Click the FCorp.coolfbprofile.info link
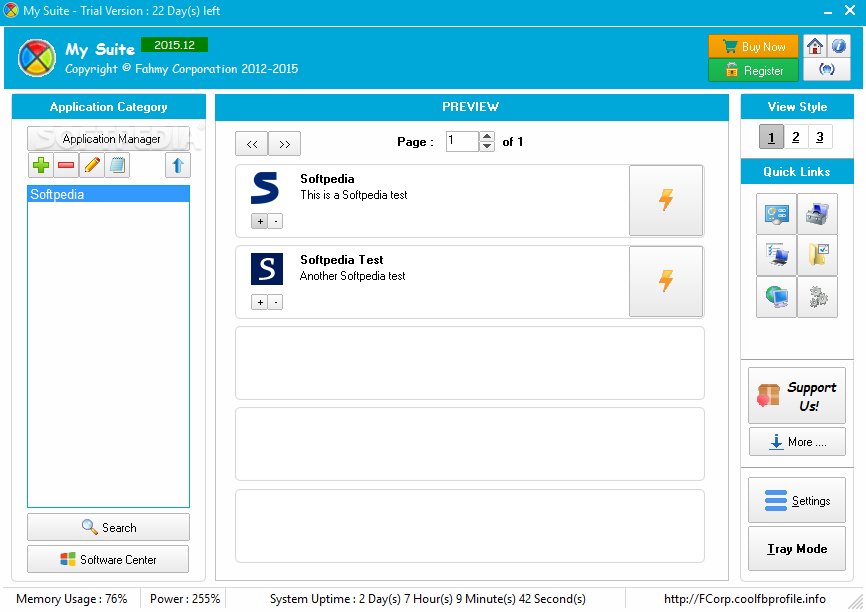 click(x=744, y=599)
